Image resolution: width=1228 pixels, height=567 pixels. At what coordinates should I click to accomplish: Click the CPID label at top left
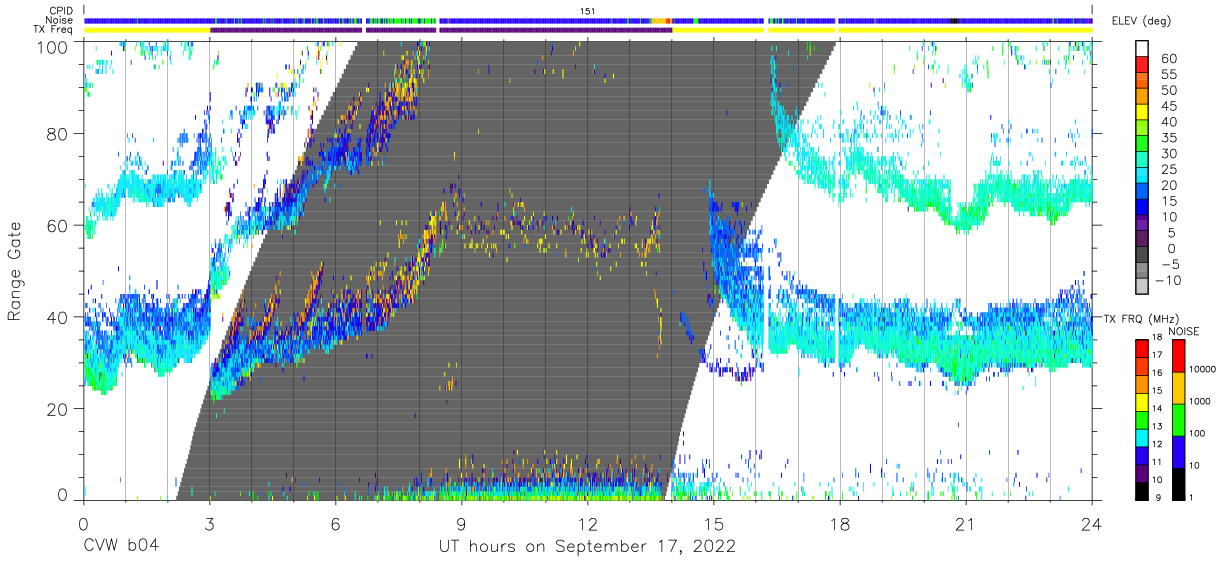pos(61,11)
